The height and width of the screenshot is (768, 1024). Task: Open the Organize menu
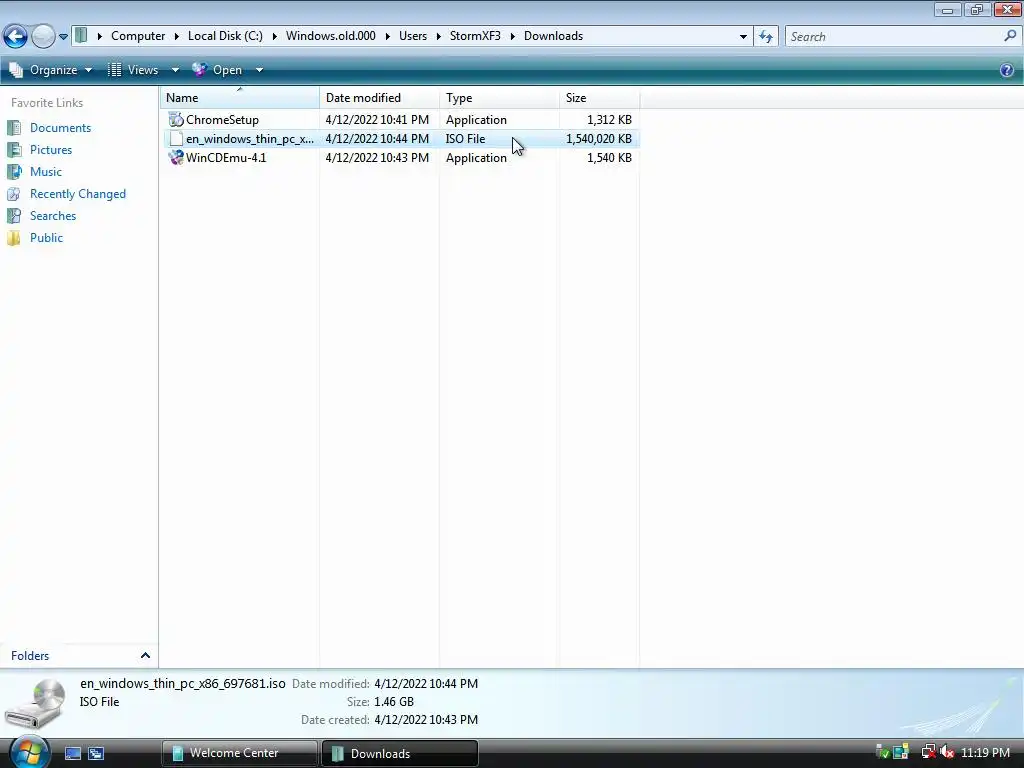point(51,70)
